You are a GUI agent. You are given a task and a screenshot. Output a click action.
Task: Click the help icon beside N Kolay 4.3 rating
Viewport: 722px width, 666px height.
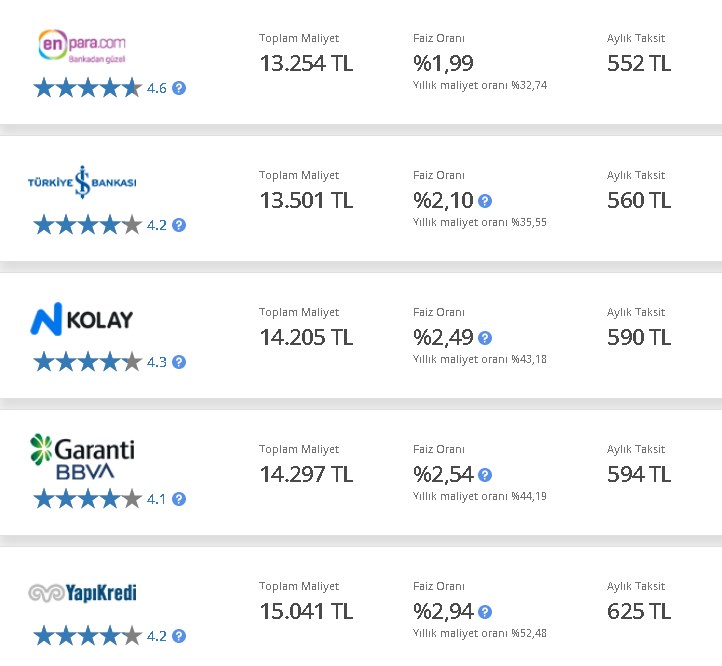(179, 362)
